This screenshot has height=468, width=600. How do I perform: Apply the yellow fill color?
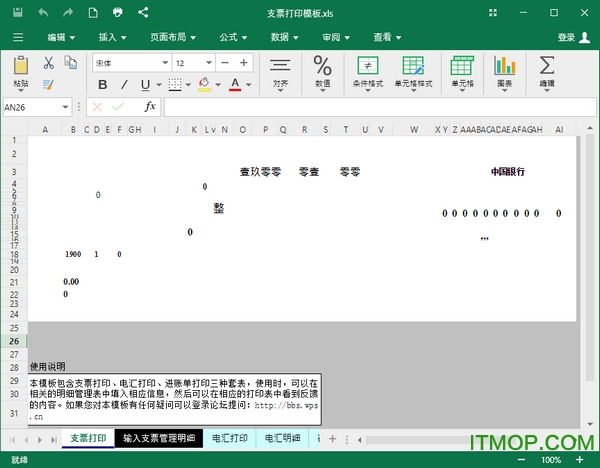pos(204,85)
